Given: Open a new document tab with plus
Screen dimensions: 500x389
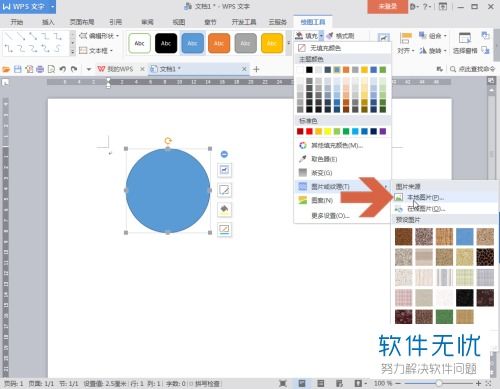Looking at the screenshot, I should (256, 69).
